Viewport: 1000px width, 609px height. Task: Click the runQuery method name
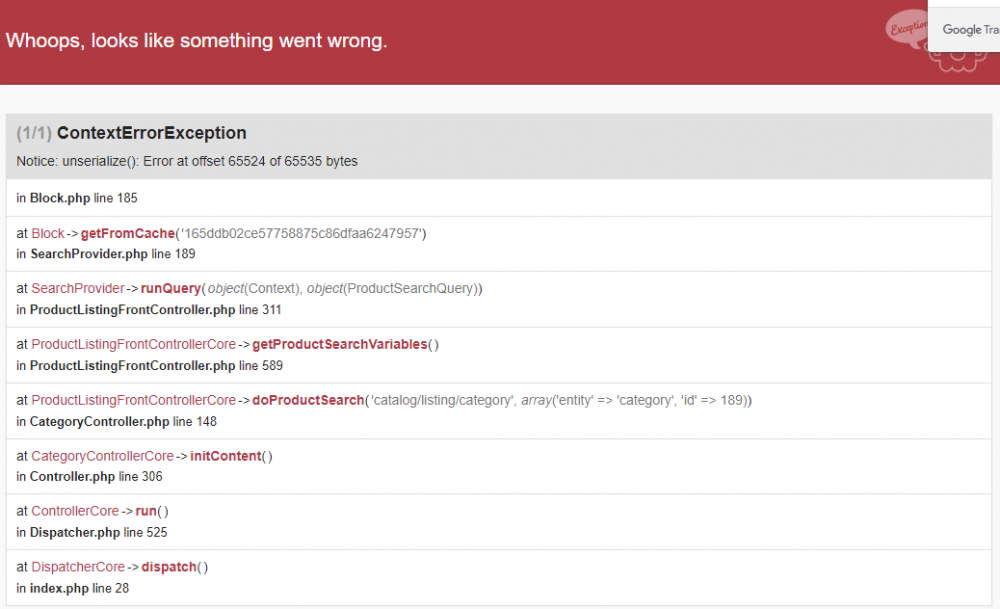pyautogui.click(x=171, y=288)
